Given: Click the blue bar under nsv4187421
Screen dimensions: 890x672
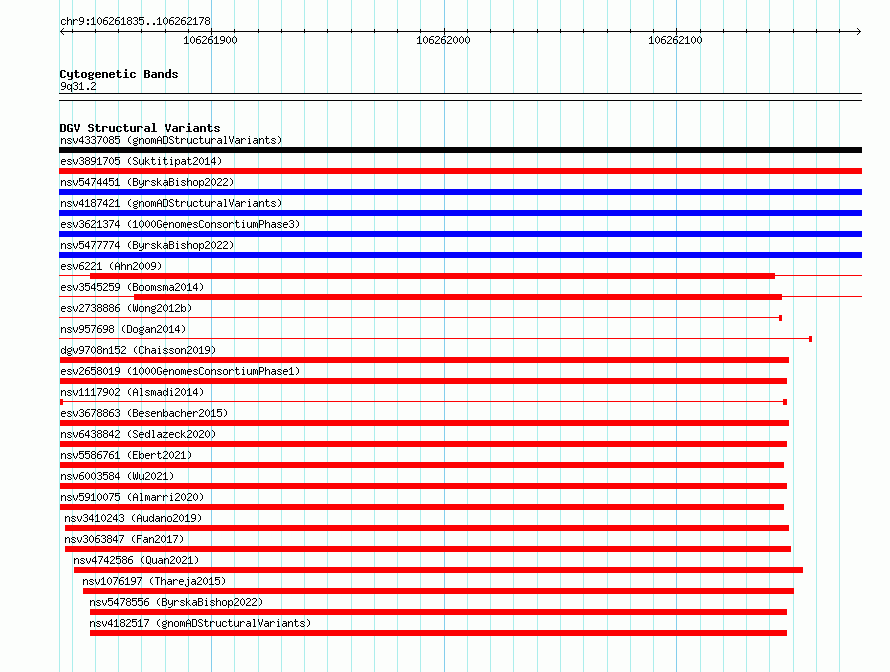Looking at the screenshot, I should click(x=460, y=213).
